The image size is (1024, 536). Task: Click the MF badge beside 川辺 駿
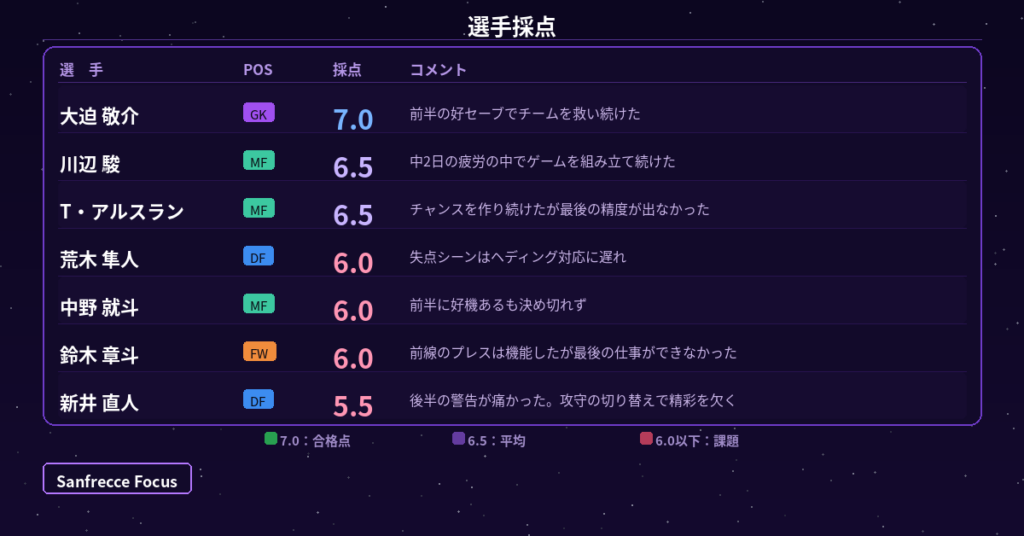coord(259,161)
